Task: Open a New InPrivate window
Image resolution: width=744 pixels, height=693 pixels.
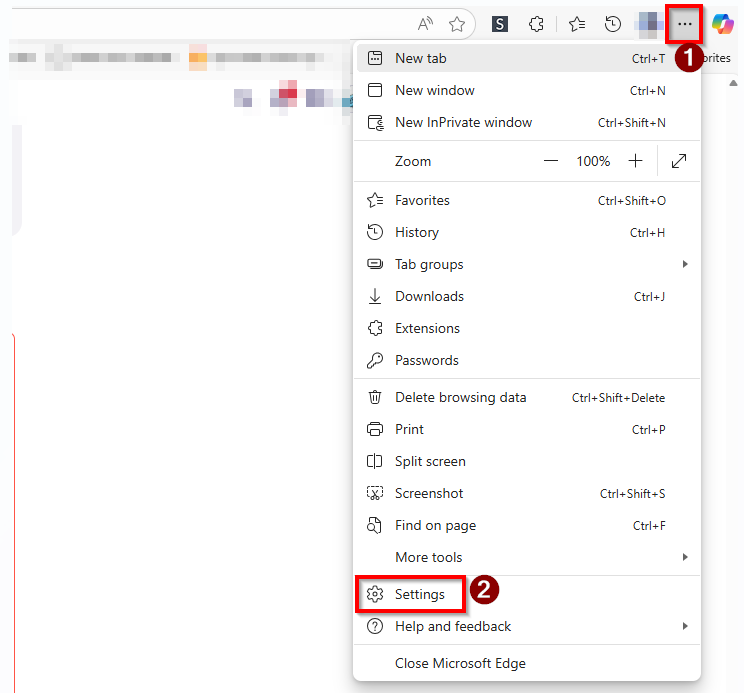Action: (527, 122)
